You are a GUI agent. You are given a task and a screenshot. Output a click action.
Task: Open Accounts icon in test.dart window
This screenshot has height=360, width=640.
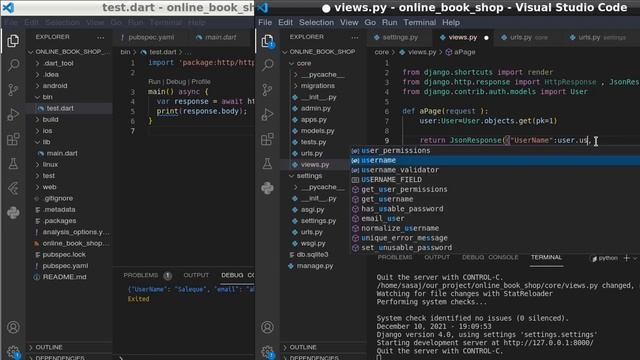[x=13, y=327]
